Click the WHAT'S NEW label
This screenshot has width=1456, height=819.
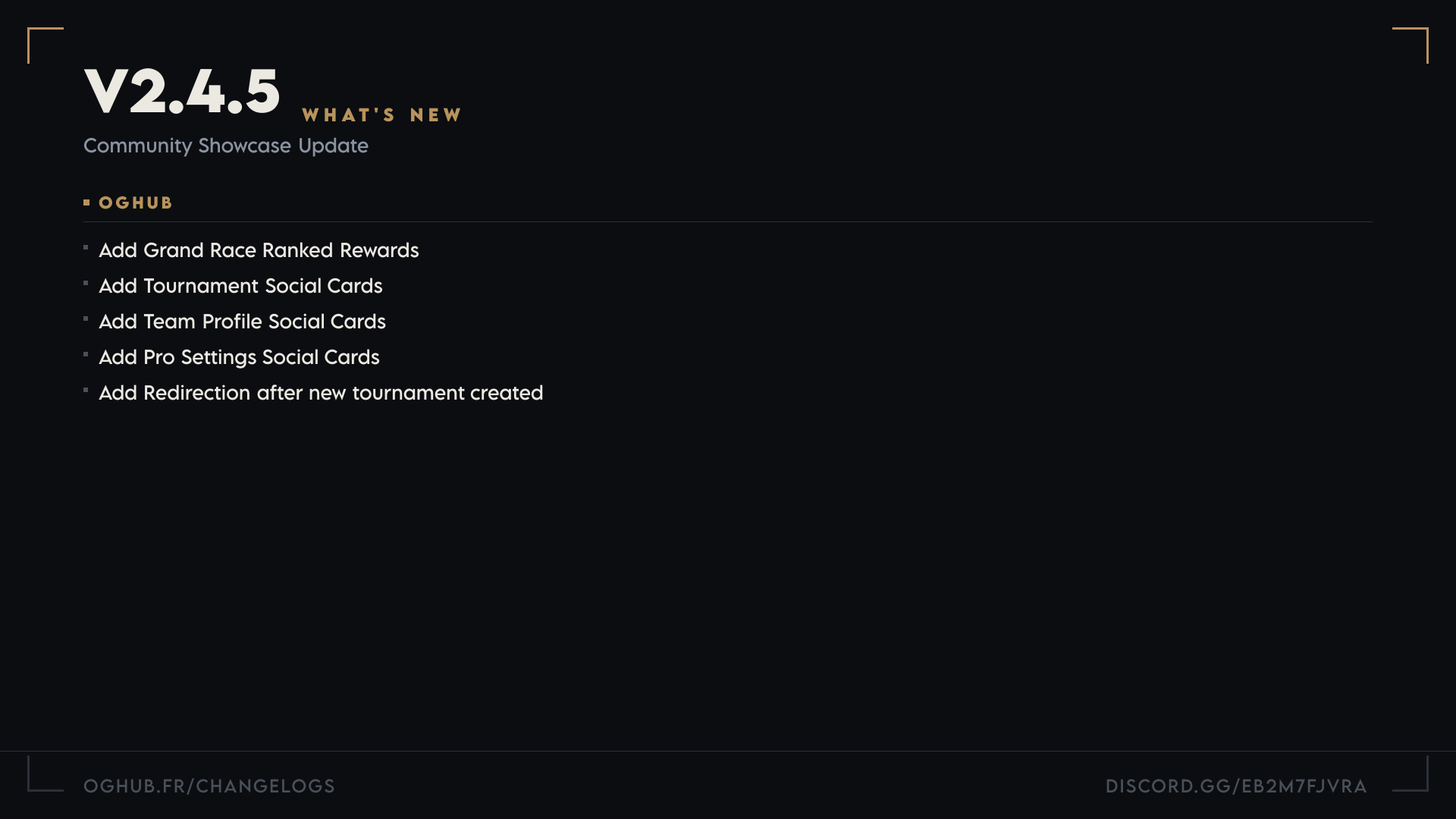(381, 115)
